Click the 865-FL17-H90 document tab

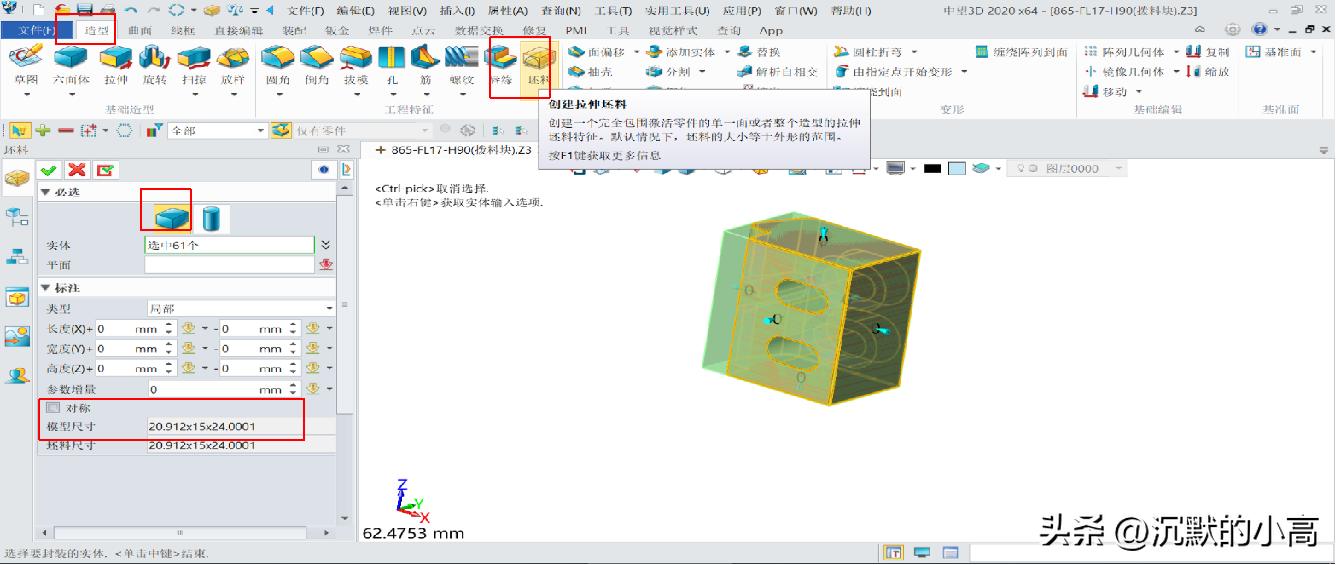[455, 149]
